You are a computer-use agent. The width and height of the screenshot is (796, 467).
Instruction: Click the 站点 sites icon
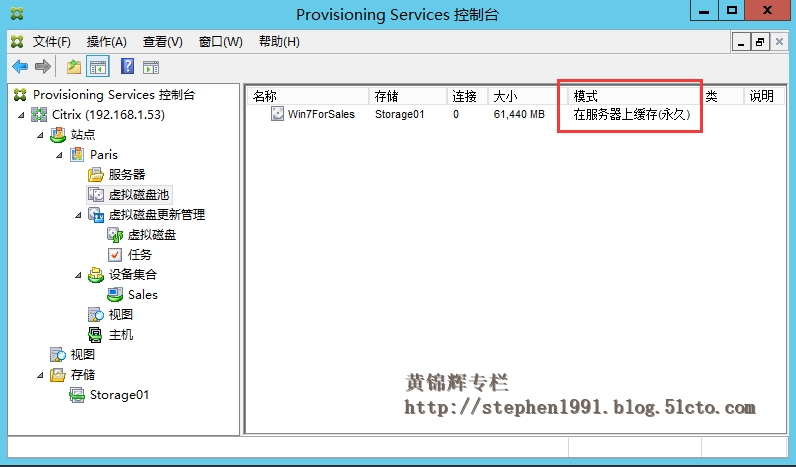58,135
